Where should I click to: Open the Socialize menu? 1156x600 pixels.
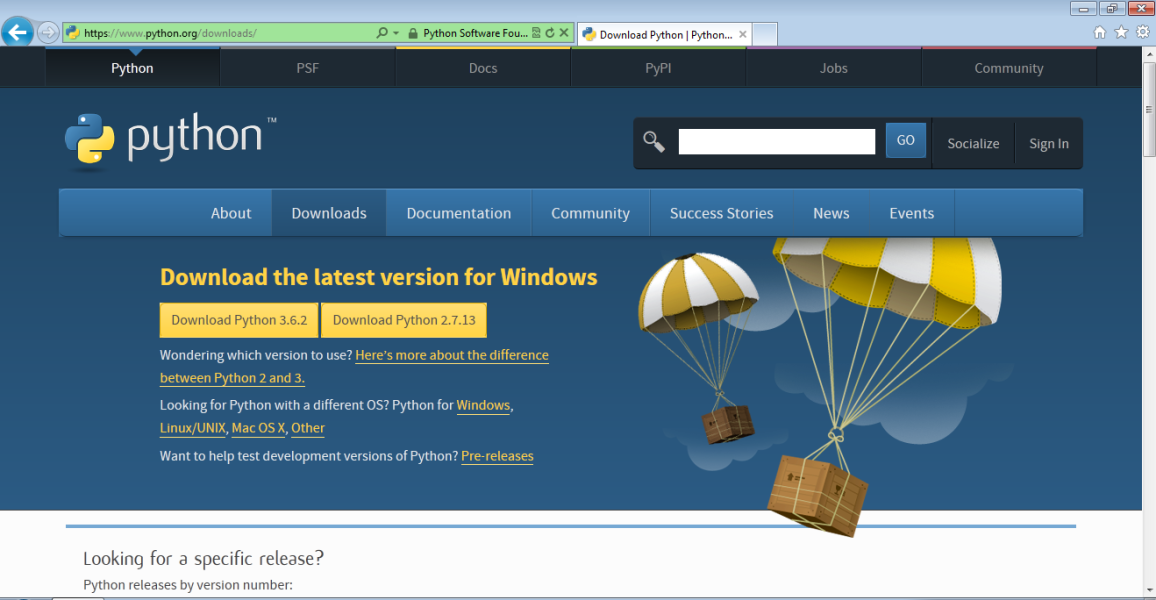tap(973, 144)
